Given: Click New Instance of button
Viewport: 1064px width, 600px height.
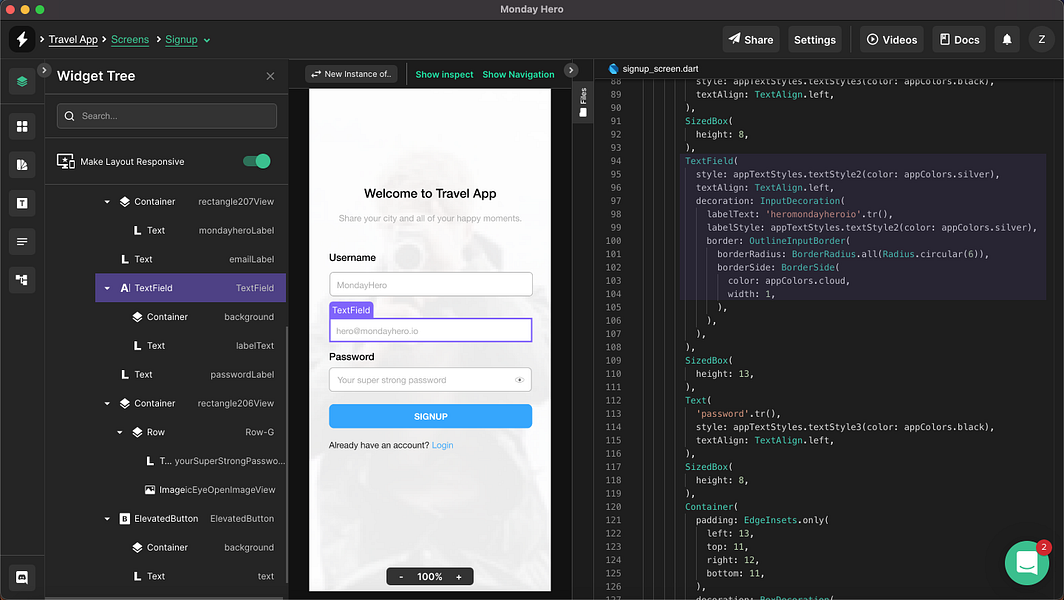Looking at the screenshot, I should click(x=352, y=74).
